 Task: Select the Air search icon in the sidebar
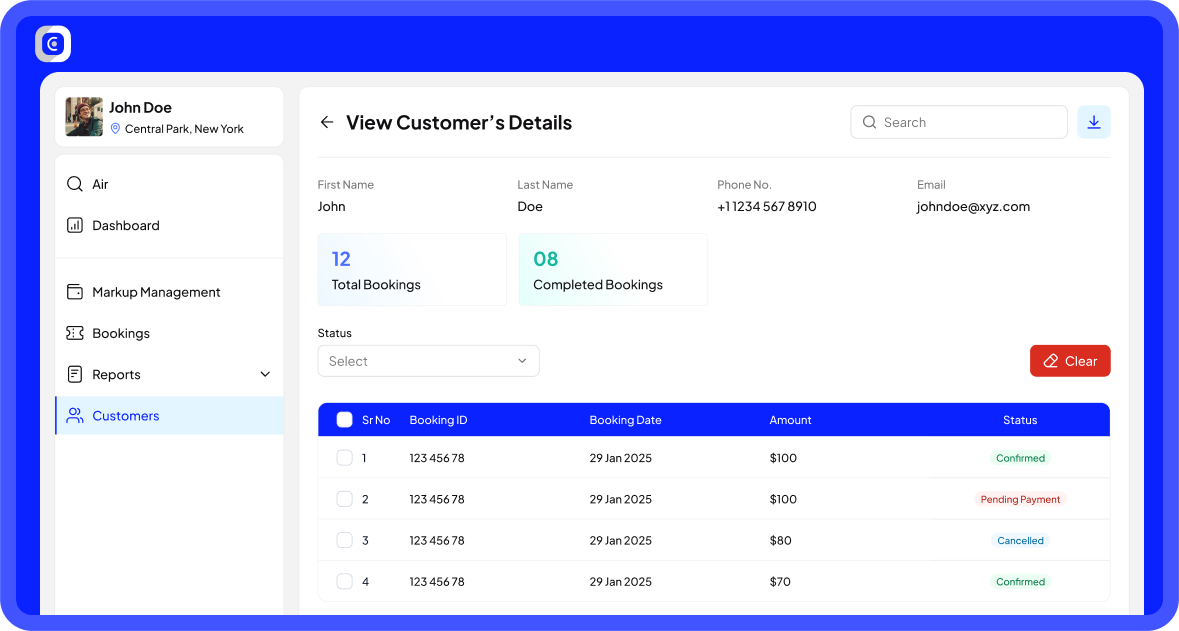74,184
